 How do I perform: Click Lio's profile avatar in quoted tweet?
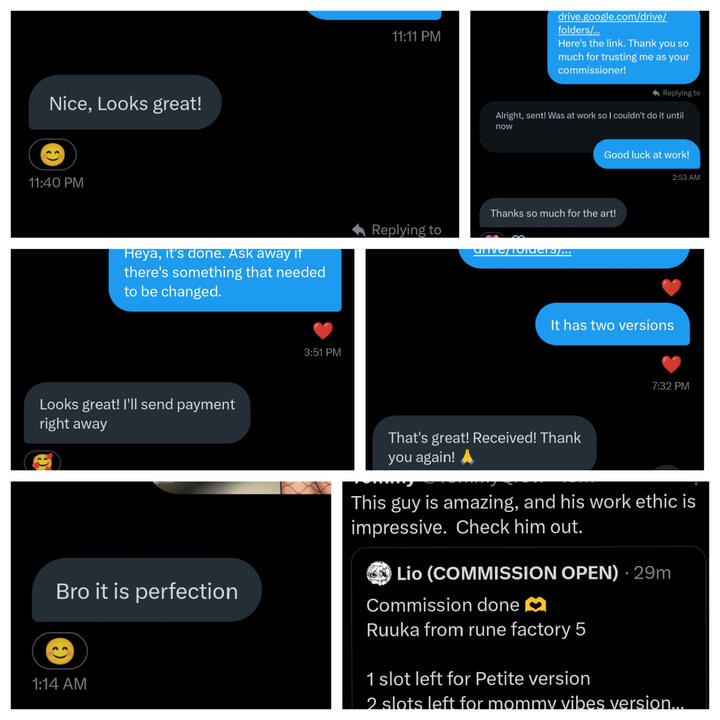(379, 573)
